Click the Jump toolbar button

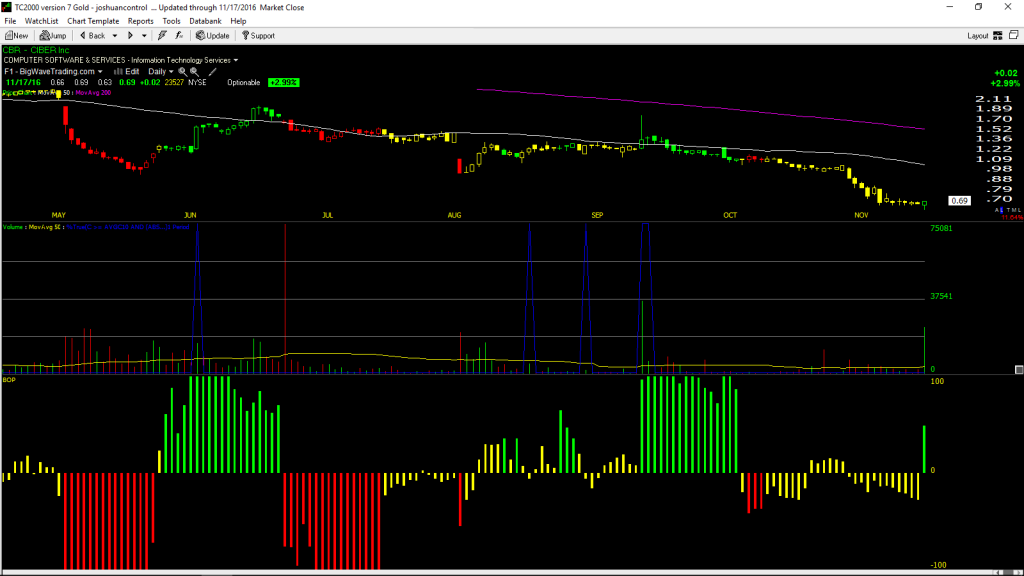coord(53,36)
